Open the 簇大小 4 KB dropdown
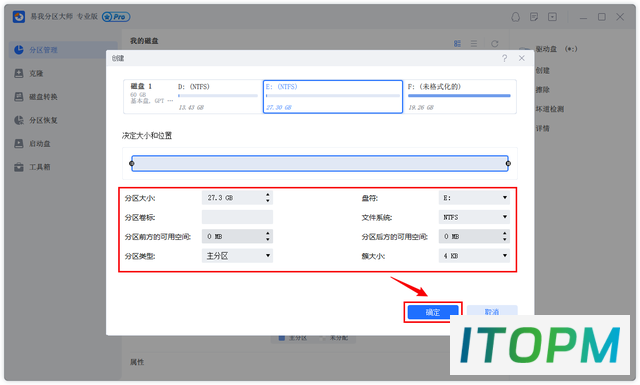The height and width of the screenshot is (385, 640). [x=474, y=256]
